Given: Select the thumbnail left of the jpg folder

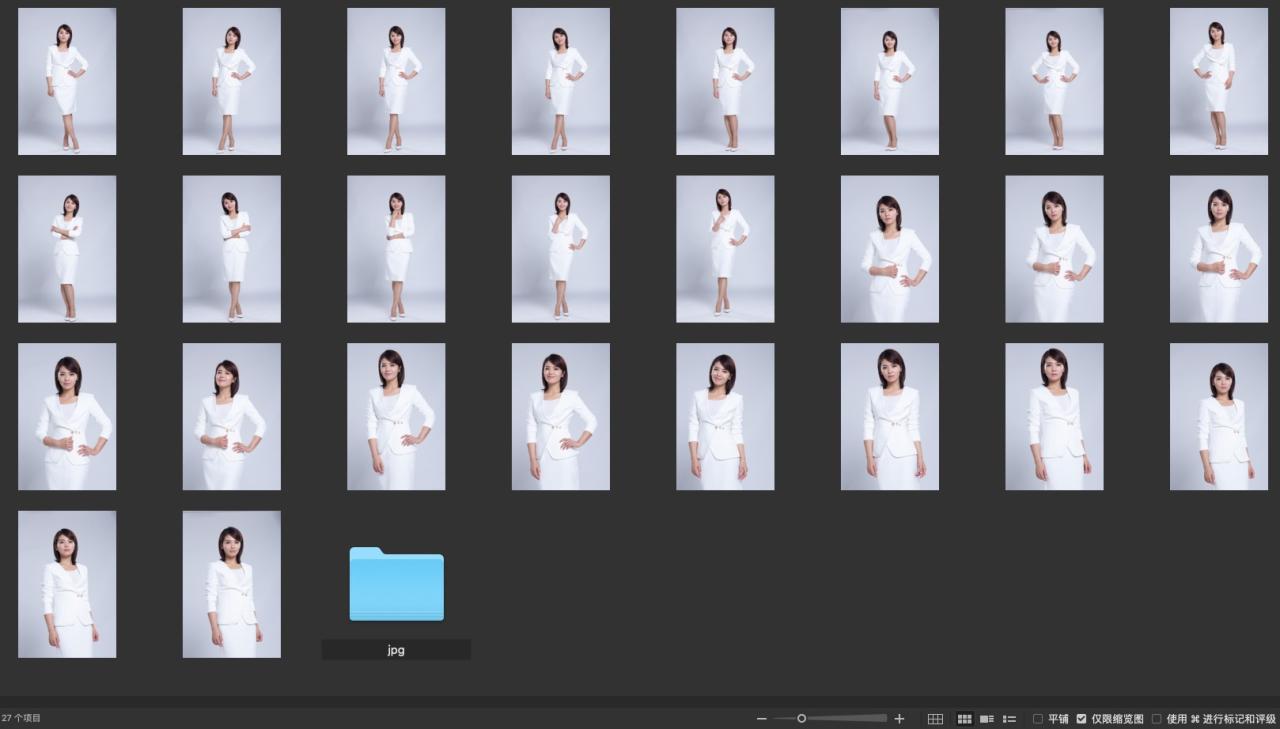Looking at the screenshot, I should tap(231, 584).
